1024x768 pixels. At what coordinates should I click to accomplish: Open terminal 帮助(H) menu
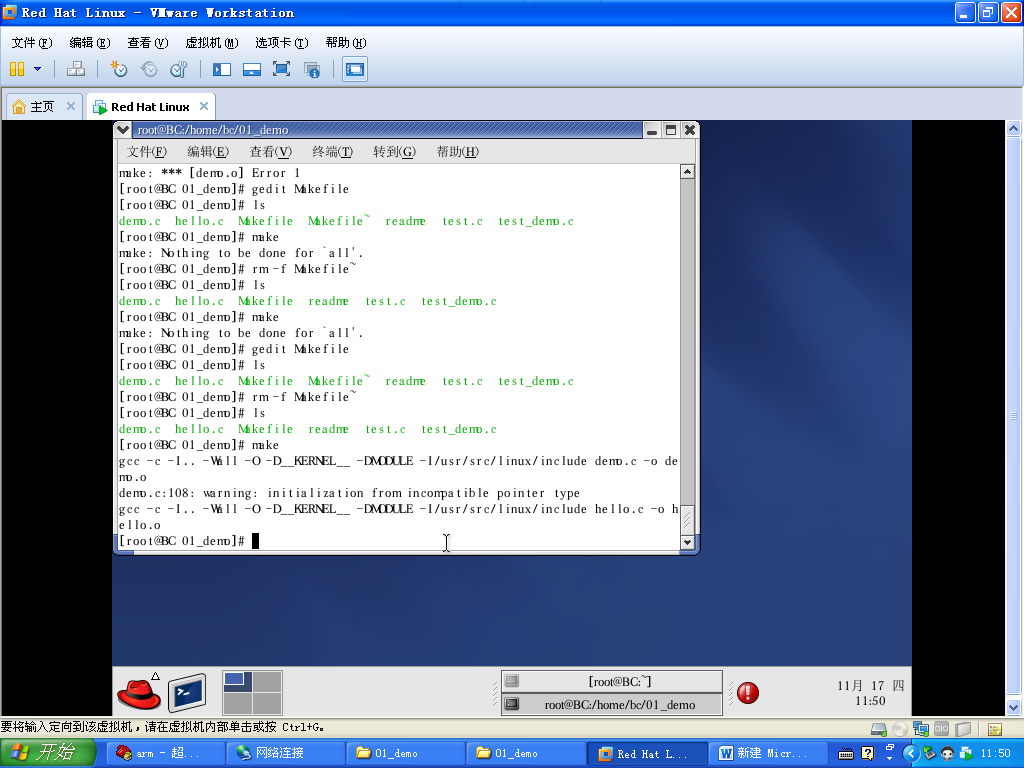(457, 152)
